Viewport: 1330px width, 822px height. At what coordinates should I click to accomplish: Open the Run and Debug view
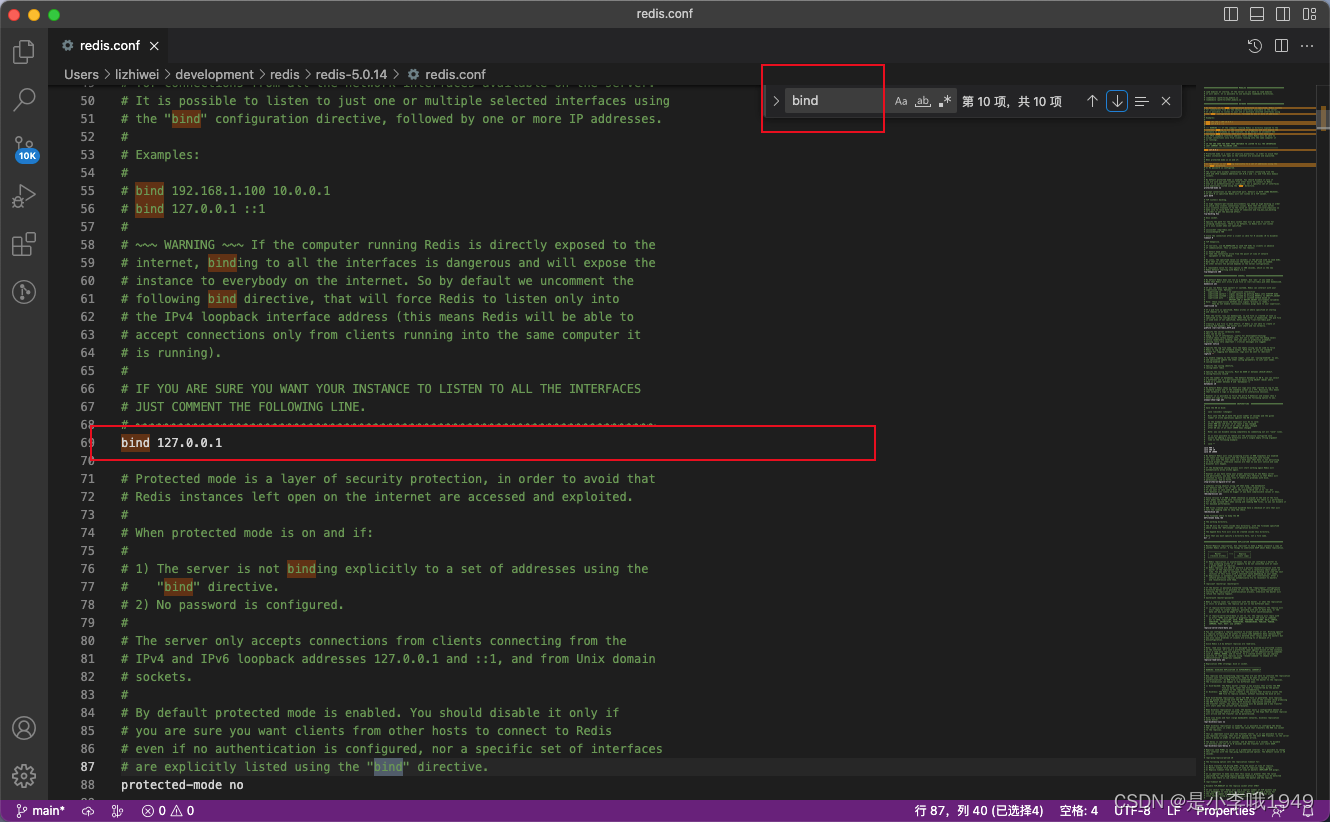click(x=24, y=196)
